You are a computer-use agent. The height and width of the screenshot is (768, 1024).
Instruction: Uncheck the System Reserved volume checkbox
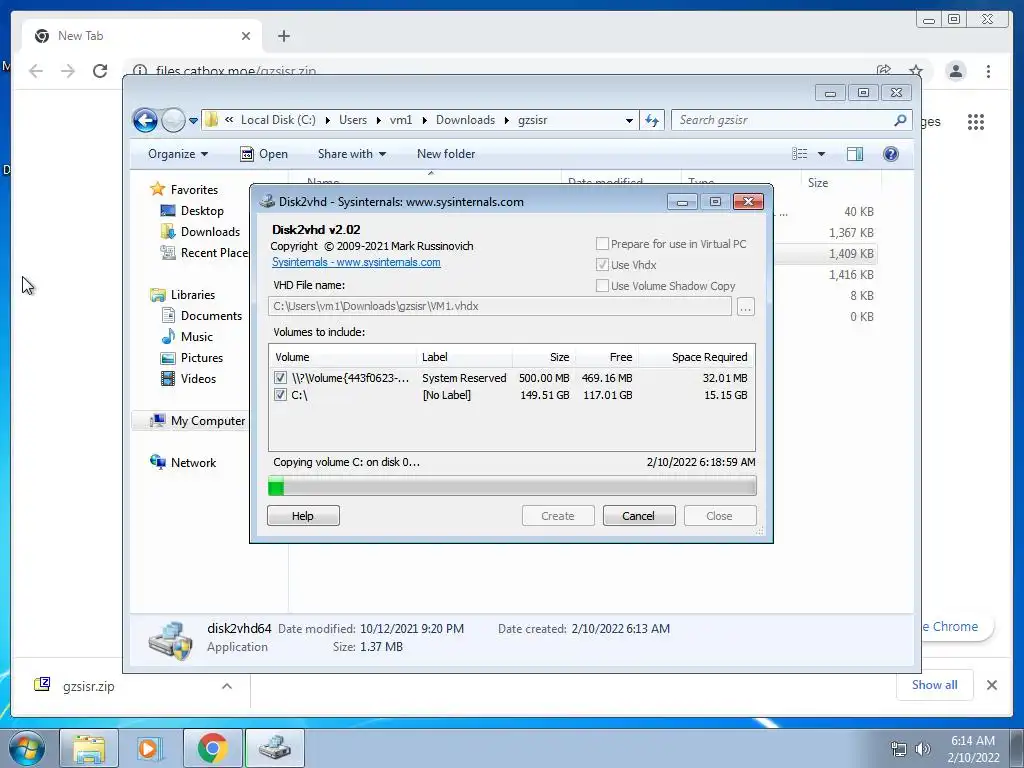click(280, 377)
